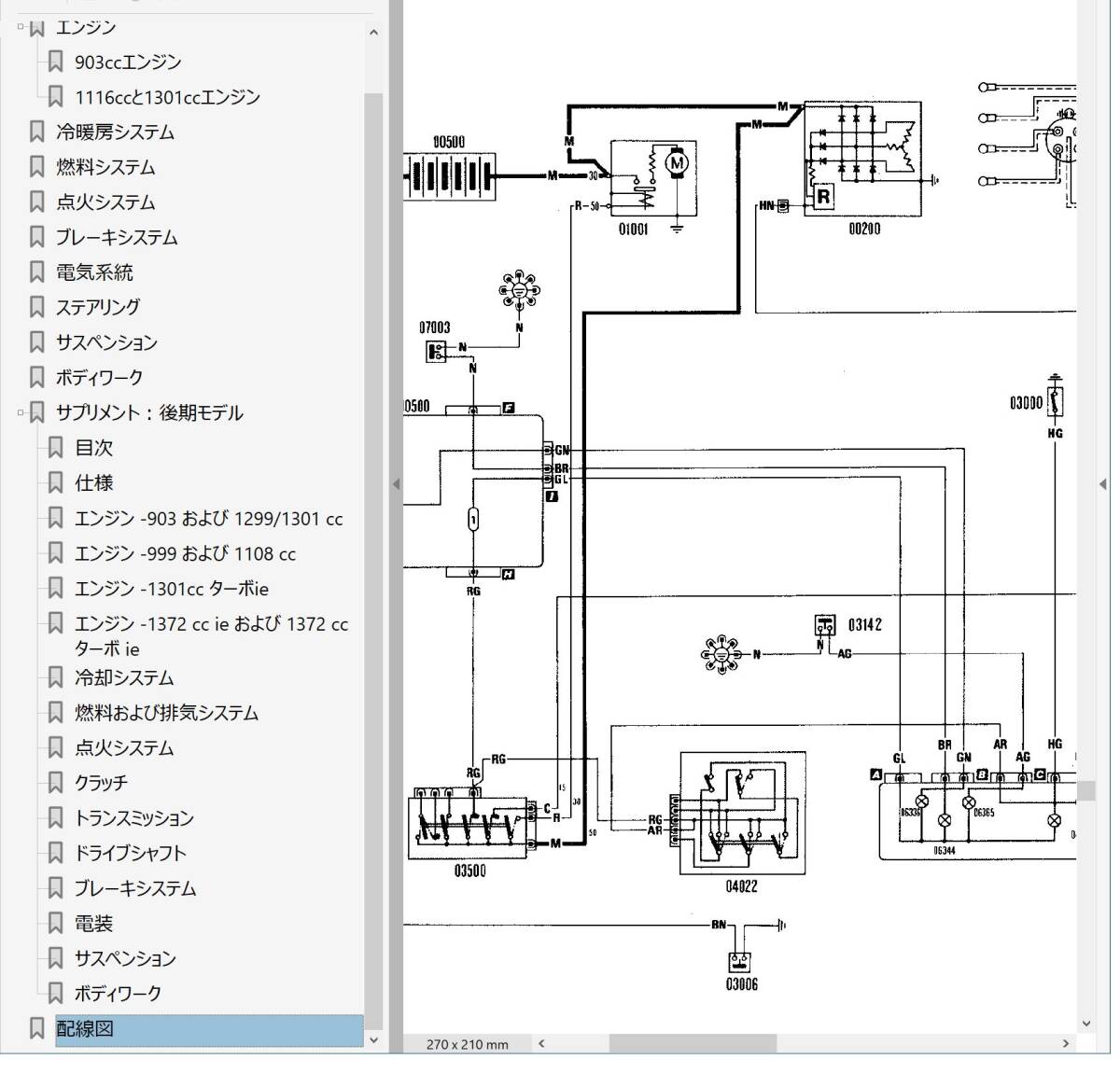
Task: Go to the ドライブシャフト bookmark
Action: [x=131, y=853]
